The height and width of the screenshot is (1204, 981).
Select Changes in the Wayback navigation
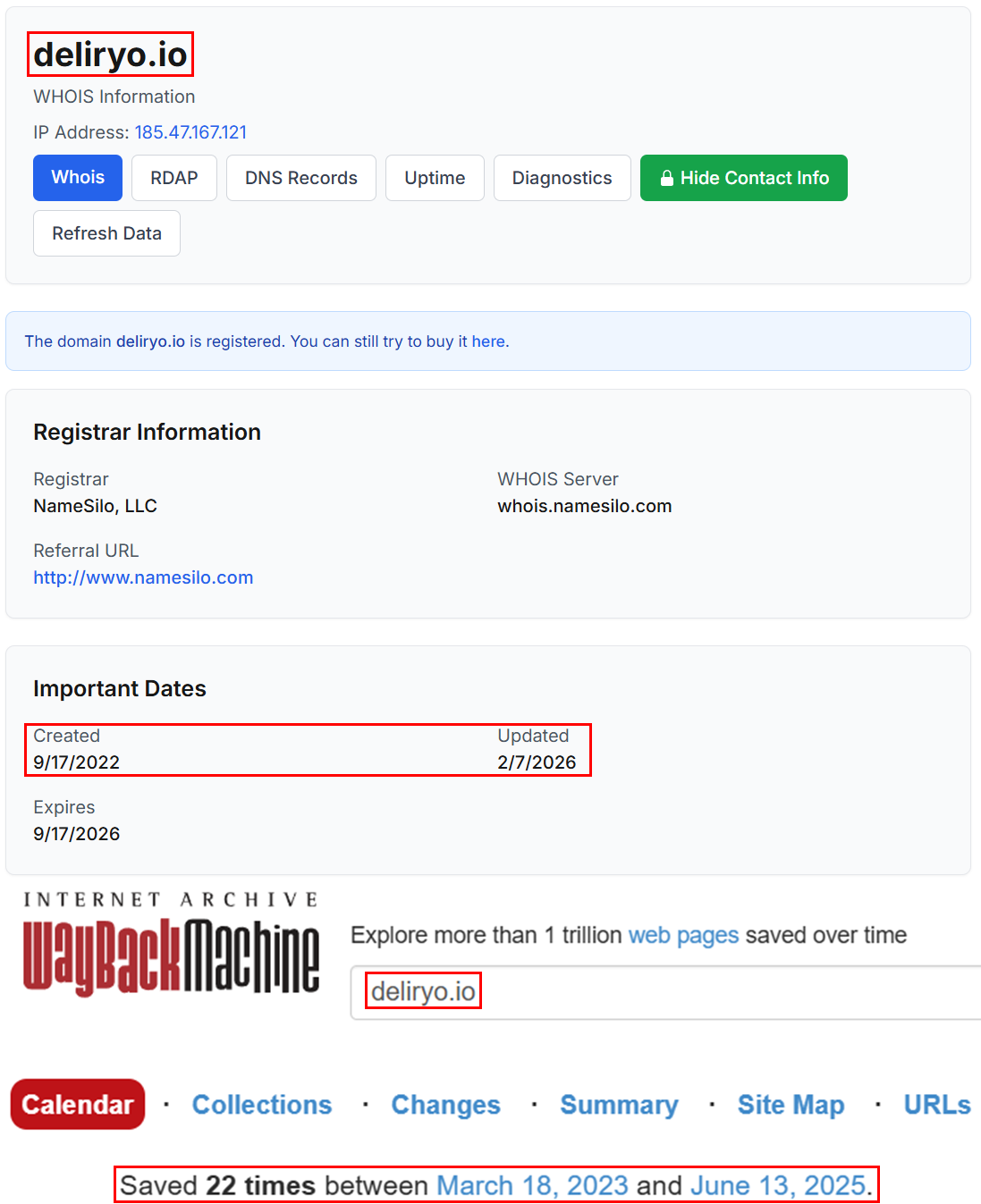tap(445, 1104)
